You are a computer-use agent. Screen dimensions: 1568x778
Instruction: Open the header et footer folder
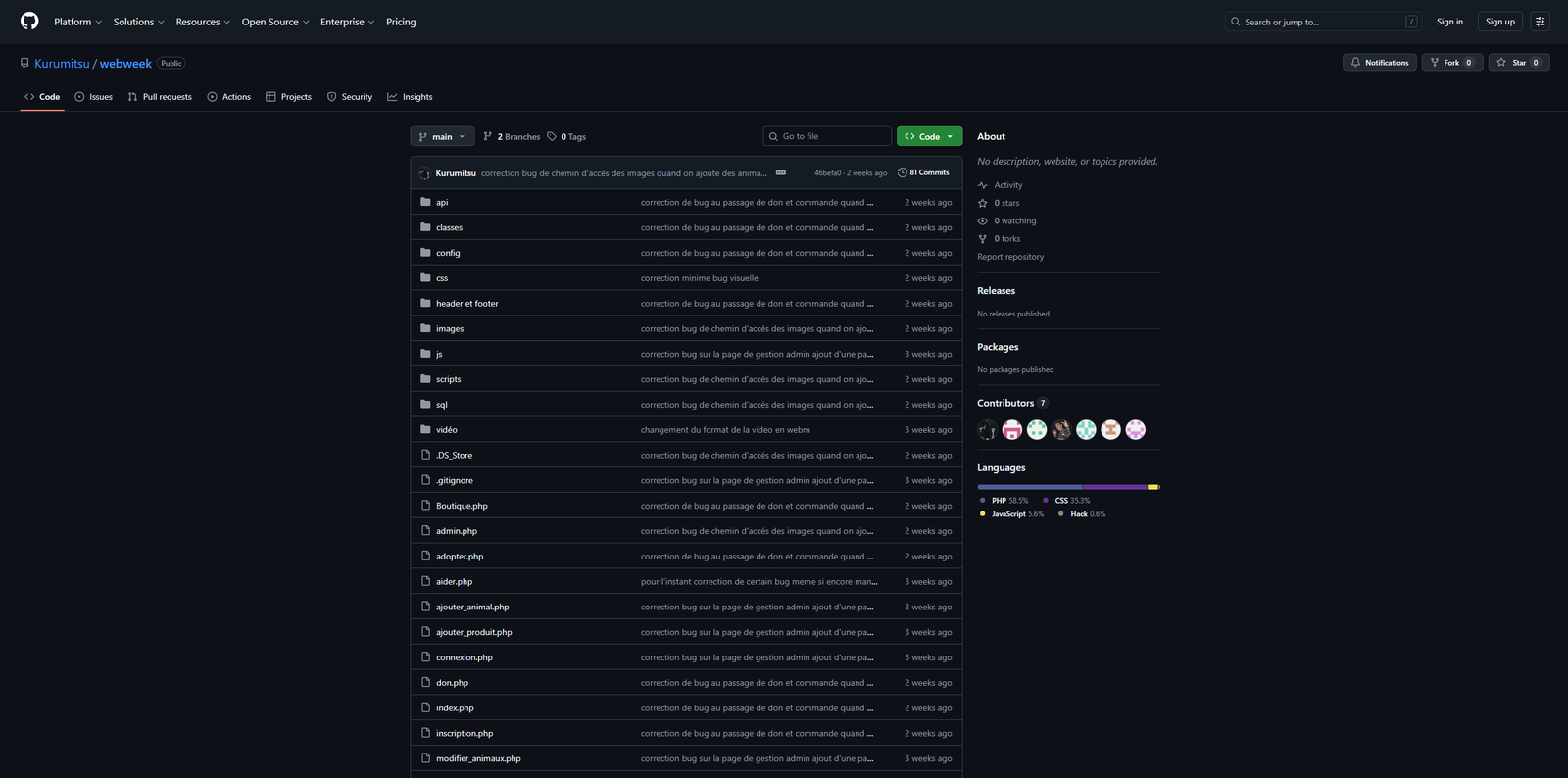[x=467, y=304]
